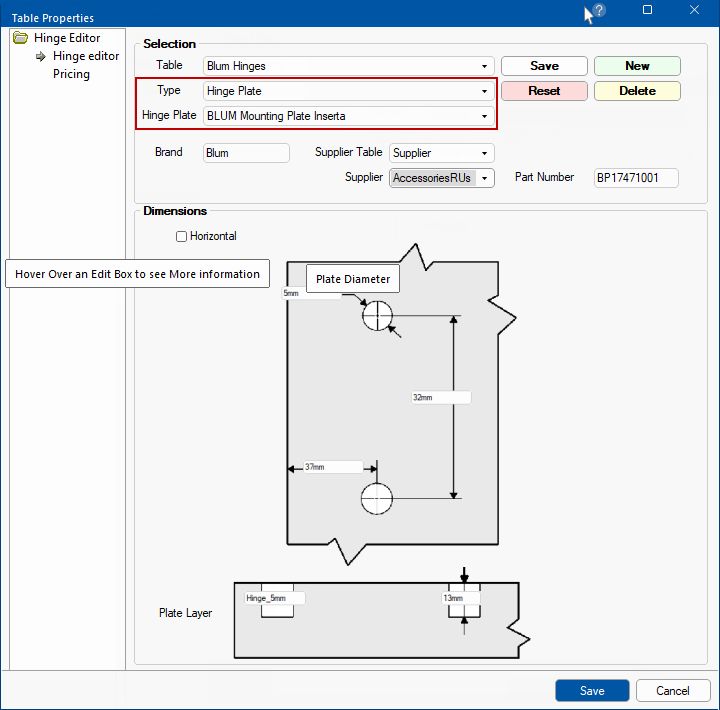Viewport: 720px width, 710px height.
Task: Click the 5mm plate diameter edit box
Action: pos(311,293)
